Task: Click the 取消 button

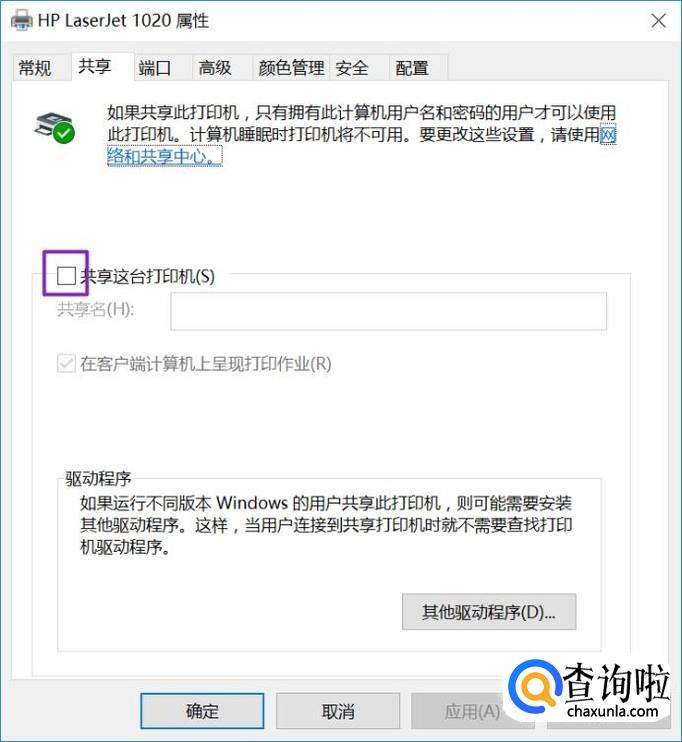Action: click(338, 711)
